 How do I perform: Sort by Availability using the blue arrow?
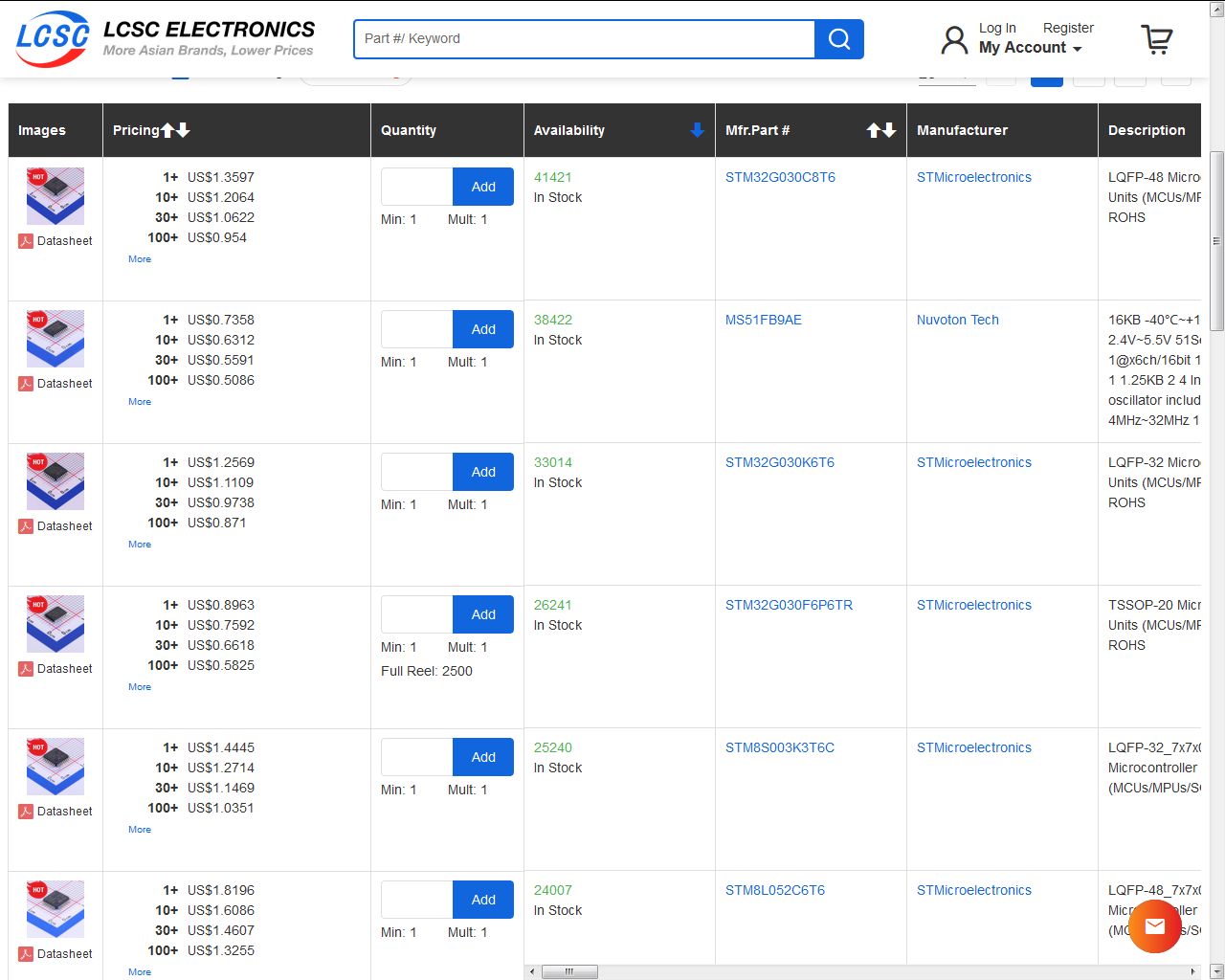697,130
